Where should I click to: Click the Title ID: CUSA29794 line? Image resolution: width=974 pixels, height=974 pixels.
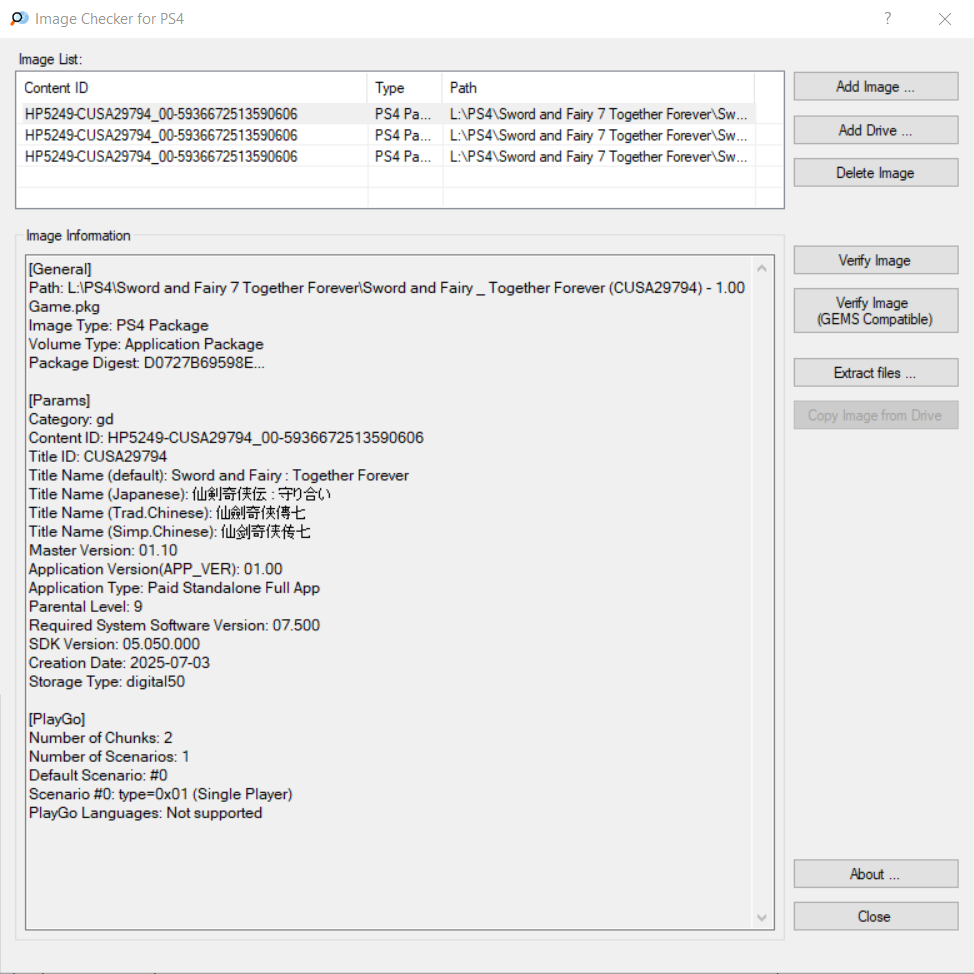click(x=98, y=457)
